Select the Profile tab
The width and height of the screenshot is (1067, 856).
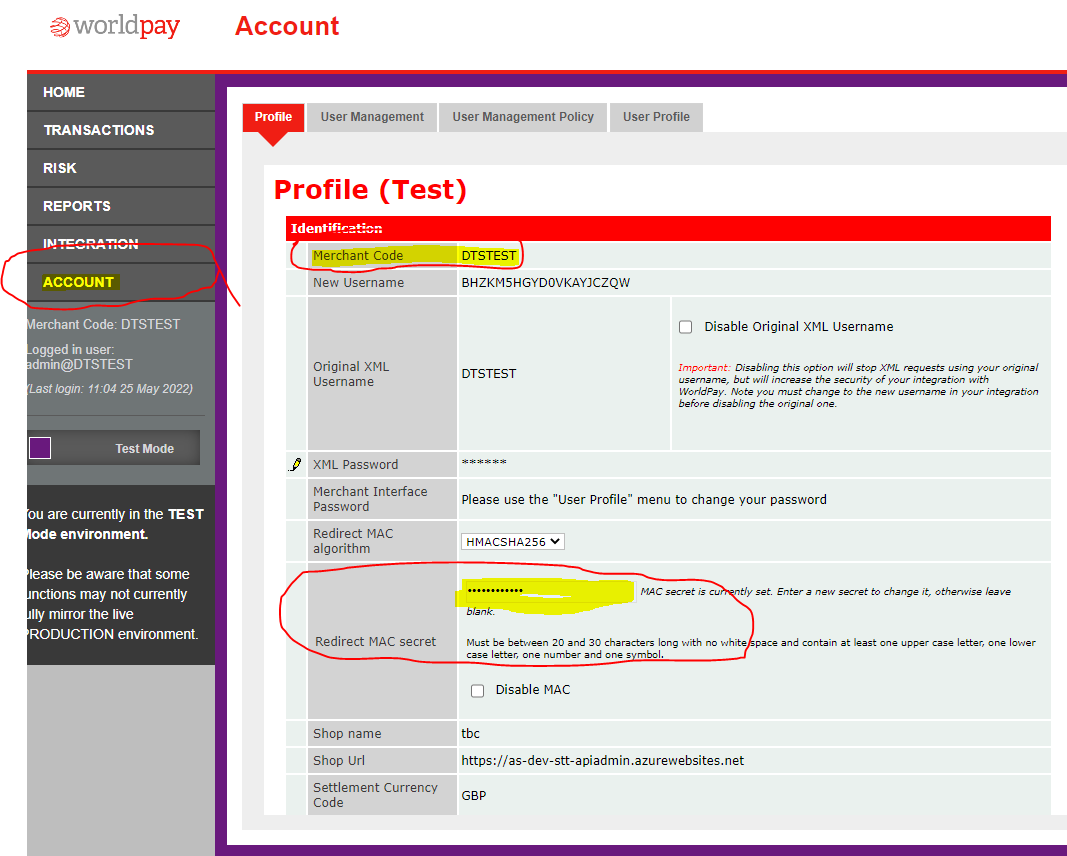point(274,117)
